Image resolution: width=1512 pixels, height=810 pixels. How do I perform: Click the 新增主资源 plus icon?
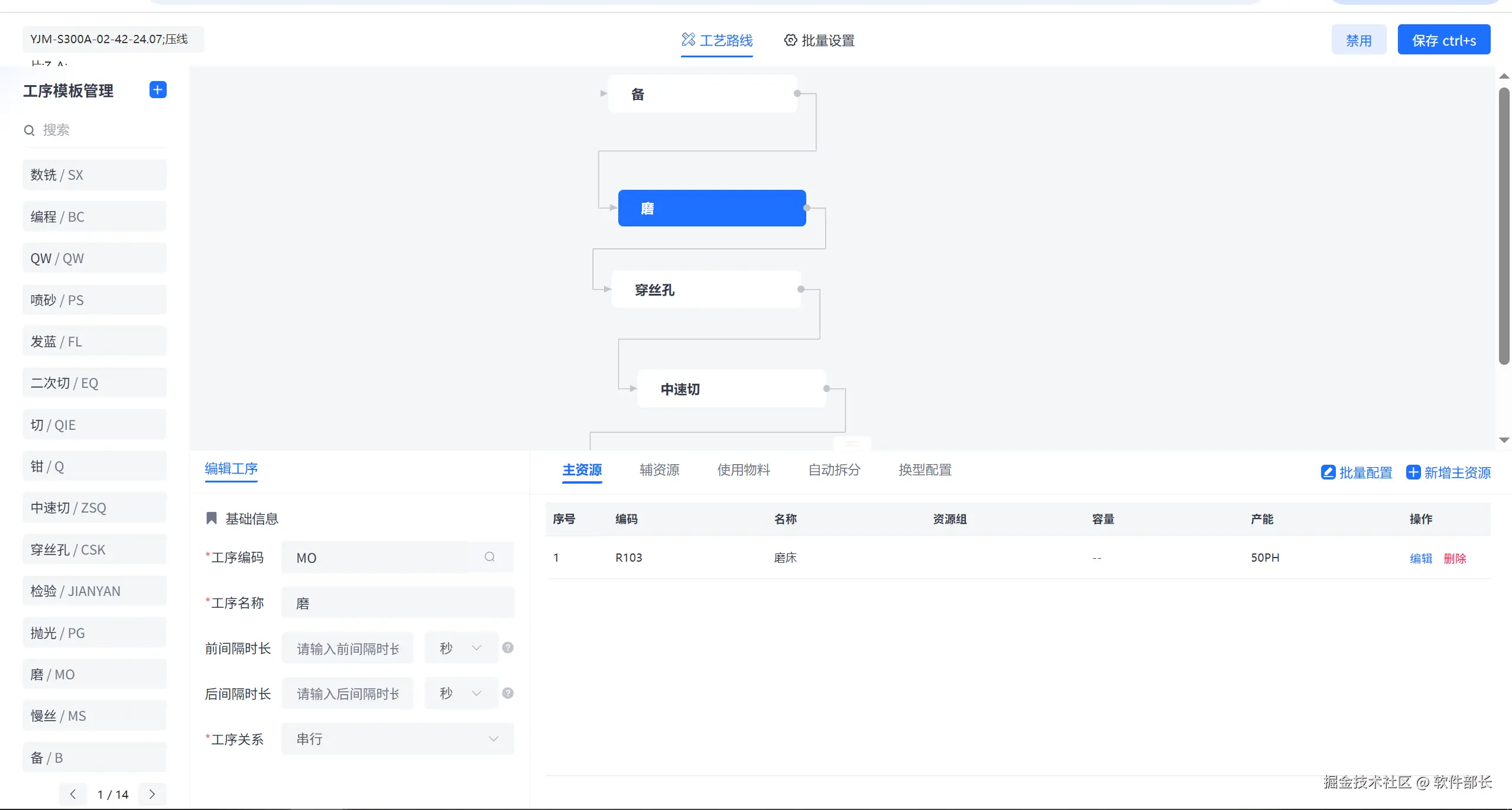[x=1413, y=472]
